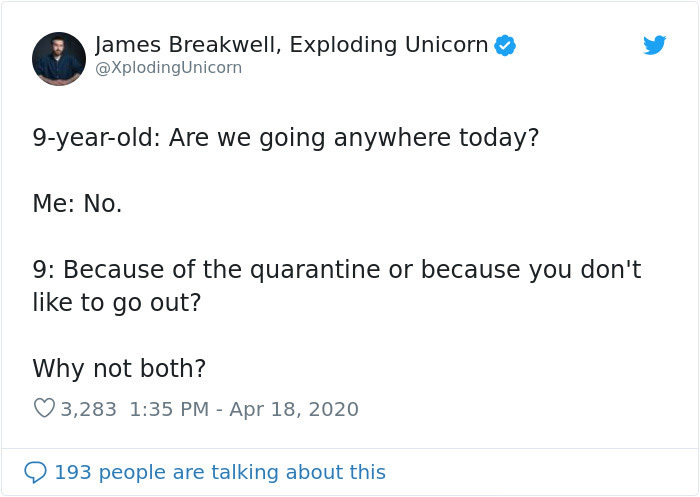Click the speech bubble reply icon

36,472
